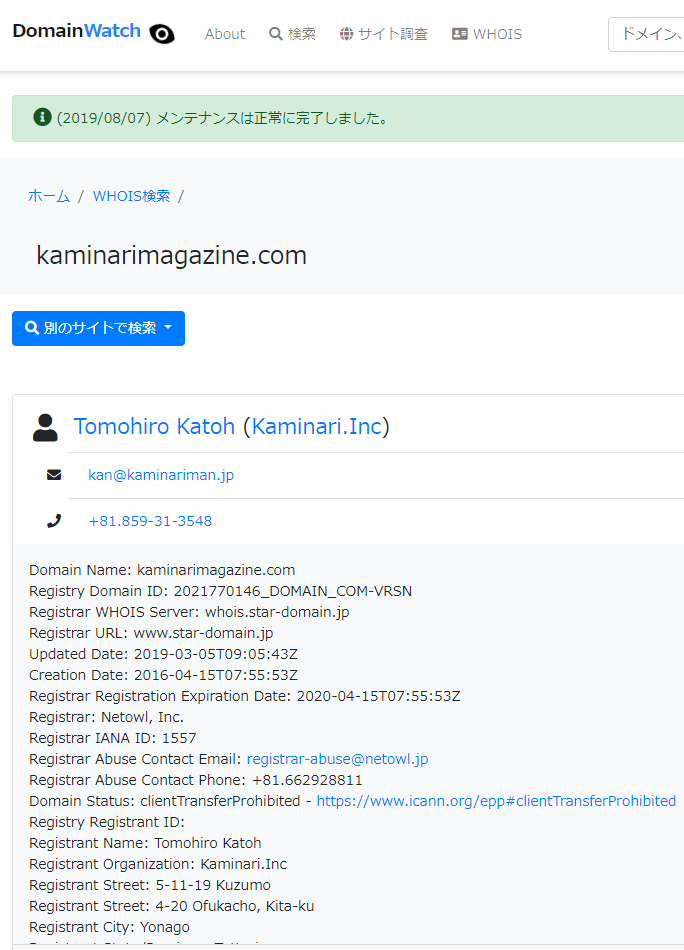Screen dimensions: 684x950
Task: Click the magnifier icon beside 検索
Action: point(276,34)
